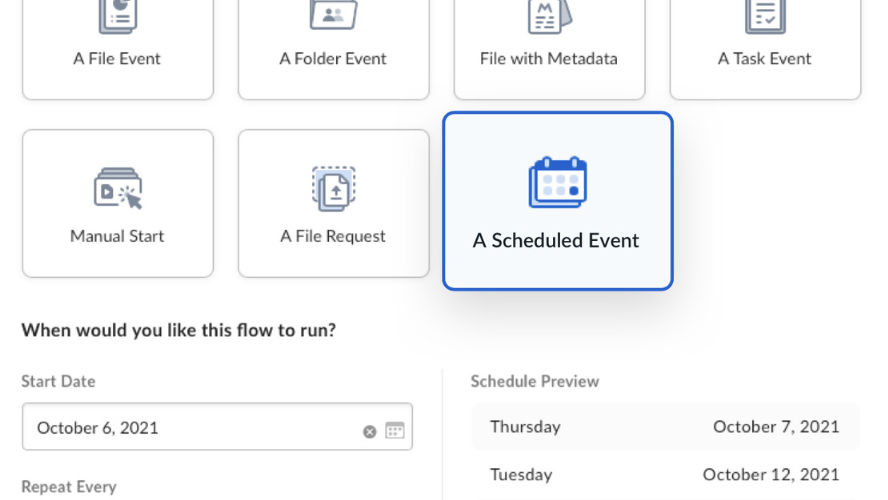888x500 pixels.
Task: Click the Manual Start cursor icon
Action: [118, 189]
